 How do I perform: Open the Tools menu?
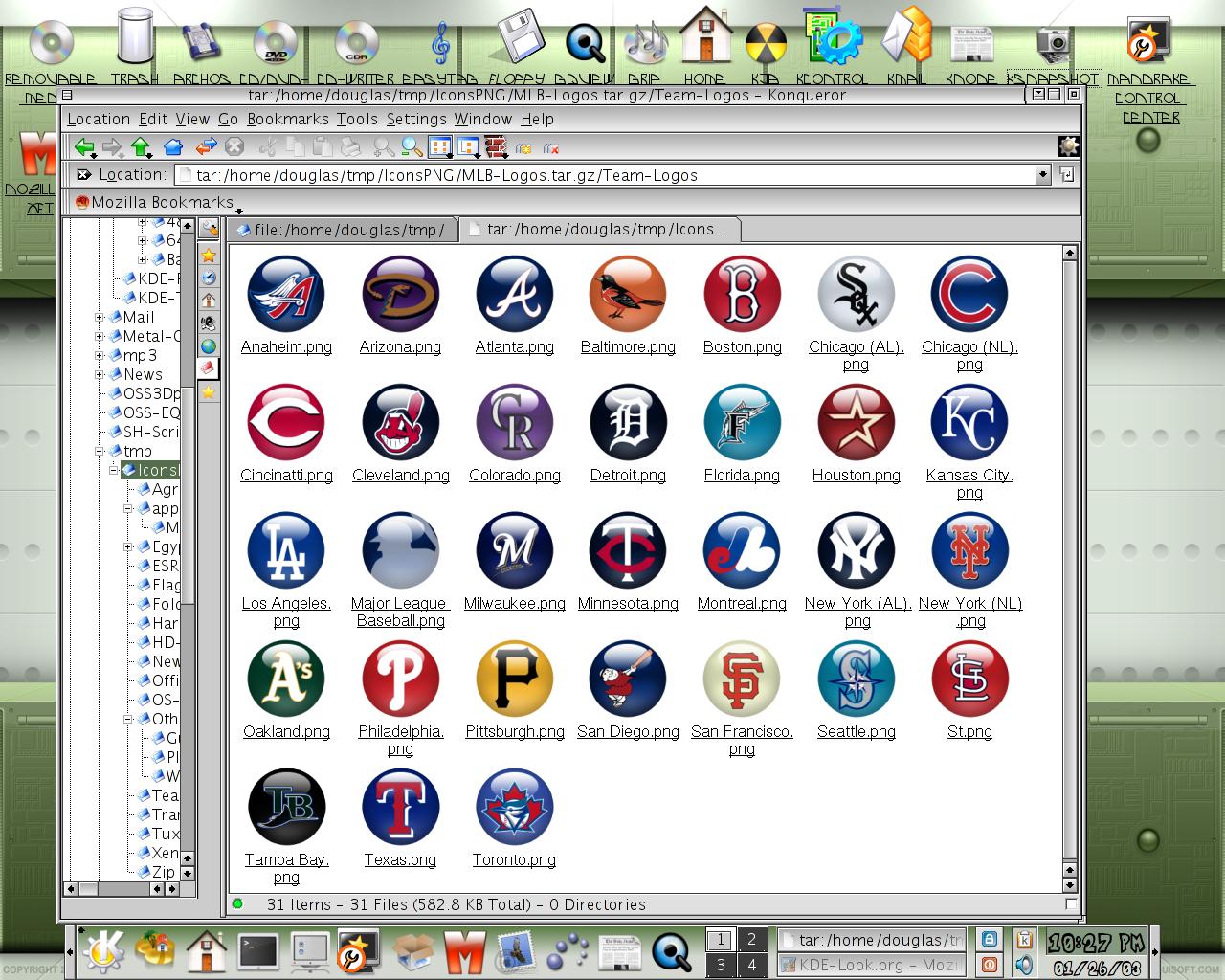click(357, 119)
